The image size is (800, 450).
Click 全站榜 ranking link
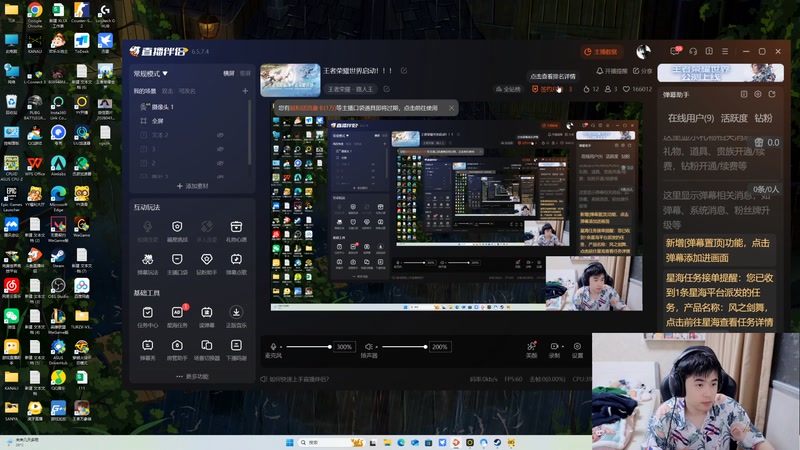click(x=508, y=89)
